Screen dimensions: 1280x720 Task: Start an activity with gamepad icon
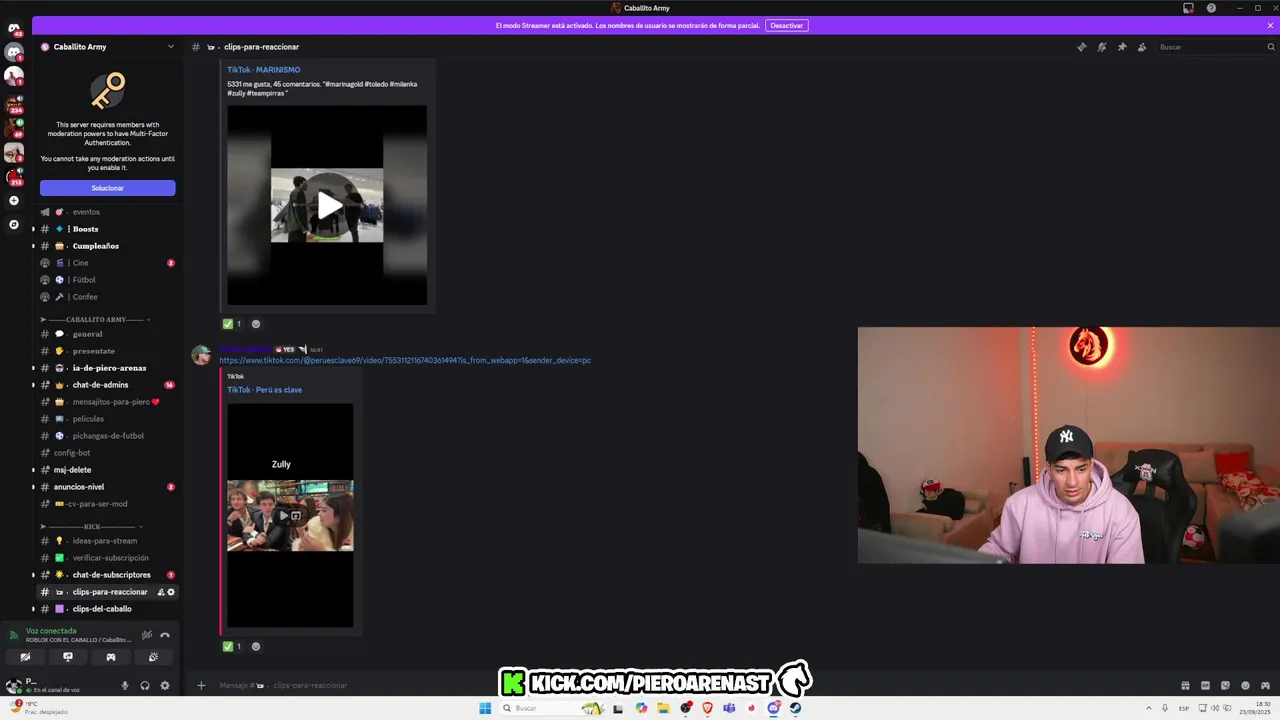coord(111,657)
